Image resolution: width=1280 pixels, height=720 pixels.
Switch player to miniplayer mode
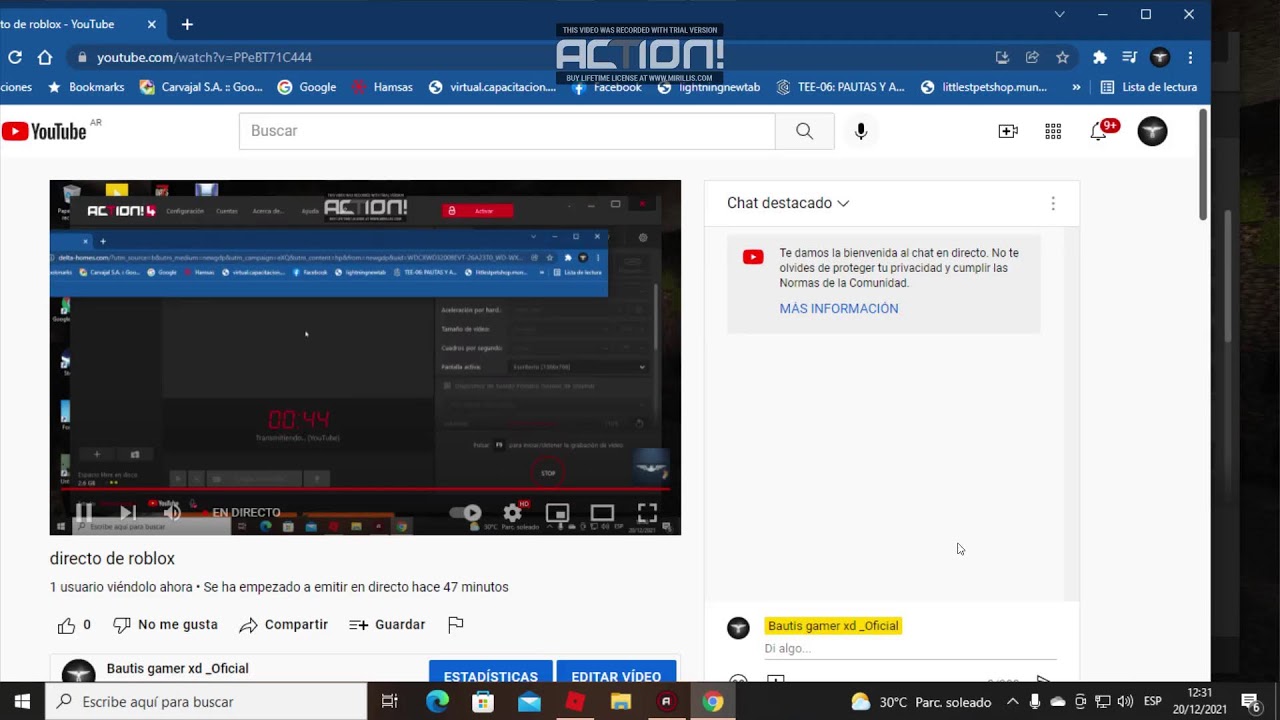pyautogui.click(x=557, y=513)
